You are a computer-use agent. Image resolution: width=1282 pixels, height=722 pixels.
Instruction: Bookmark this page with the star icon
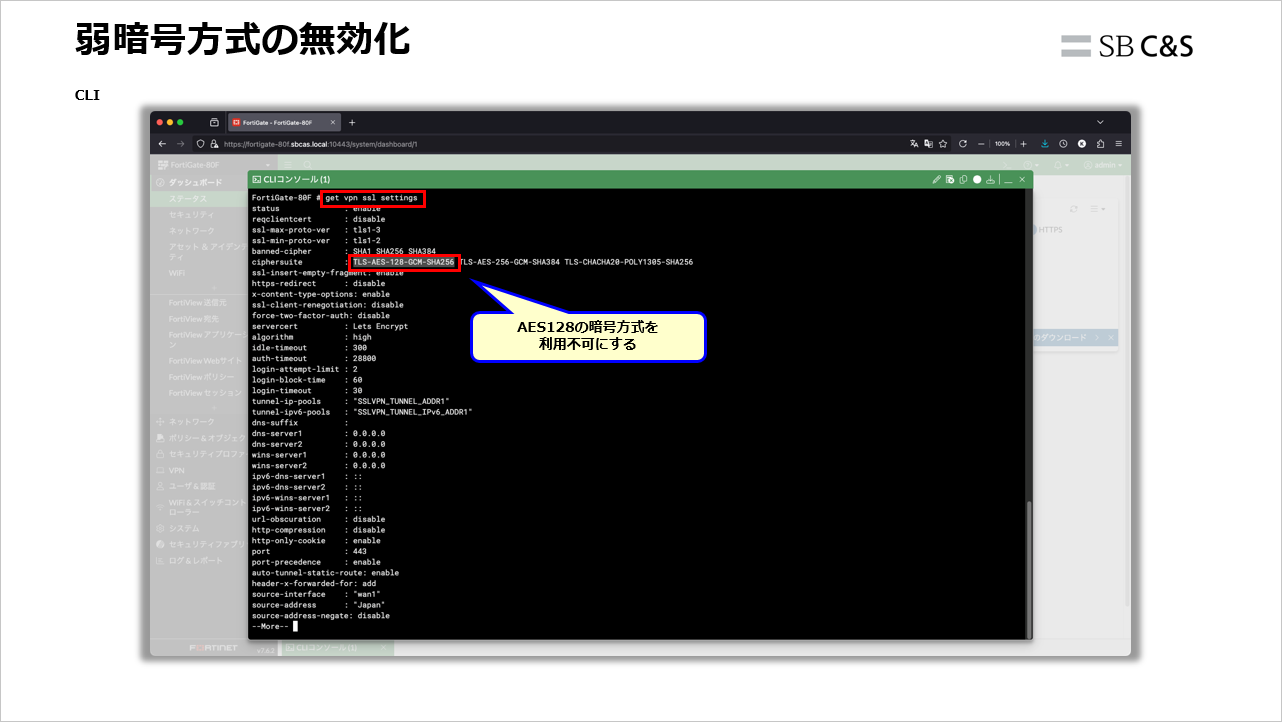tap(945, 144)
